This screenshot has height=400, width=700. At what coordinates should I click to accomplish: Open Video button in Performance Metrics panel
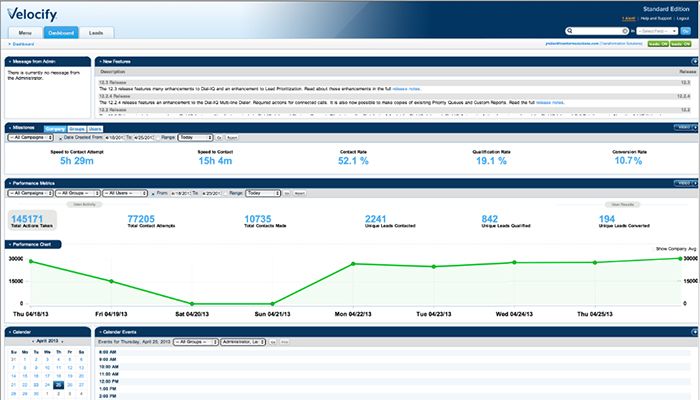685,183
